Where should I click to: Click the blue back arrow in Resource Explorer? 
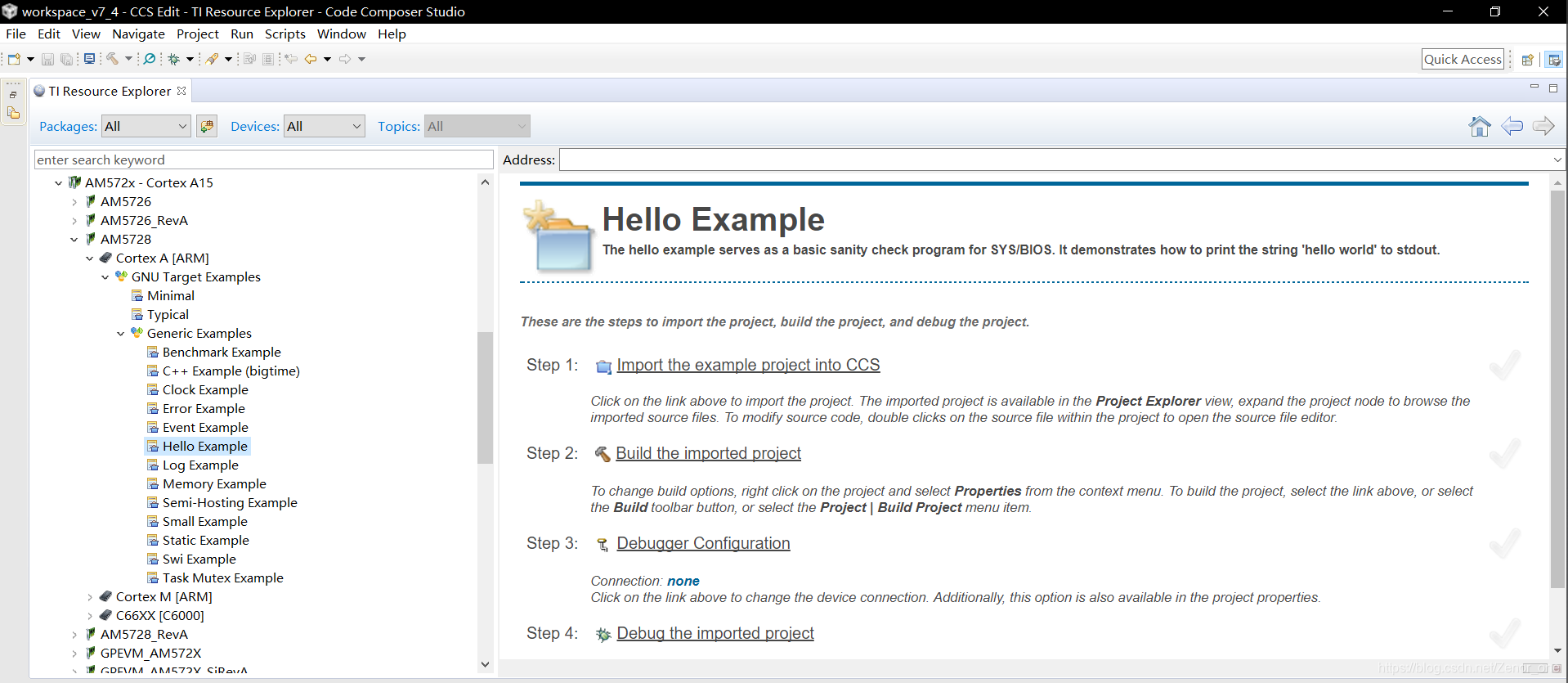pyautogui.click(x=1512, y=126)
